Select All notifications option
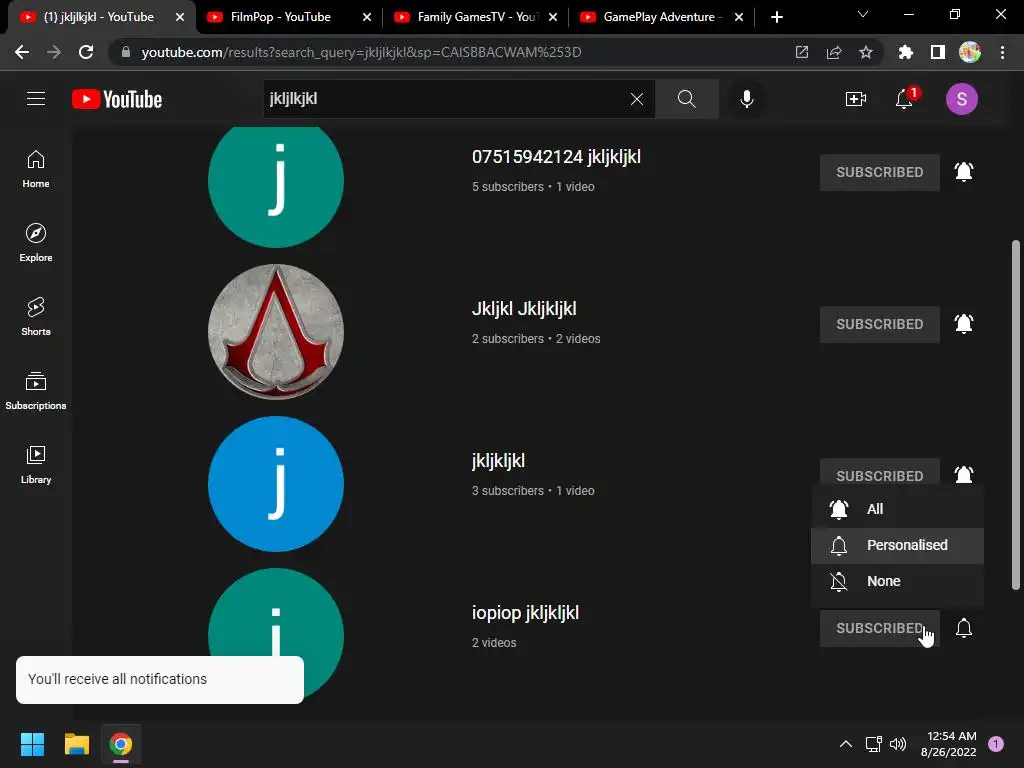The height and width of the screenshot is (768, 1024). tap(897, 509)
